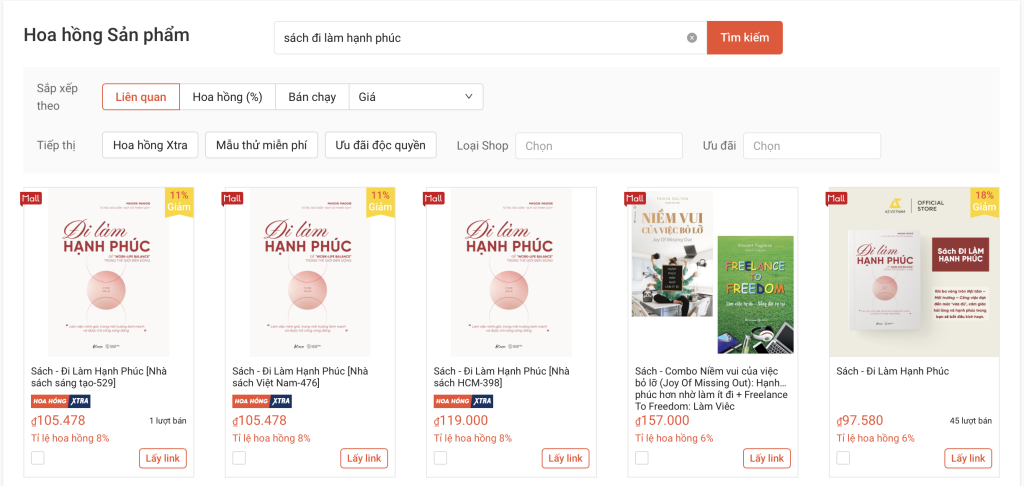Image resolution: width=1024 pixels, height=486 pixels.
Task: Click Hoa Hồng Xtra badge on sáng tạo-529 card
Action: (61, 401)
